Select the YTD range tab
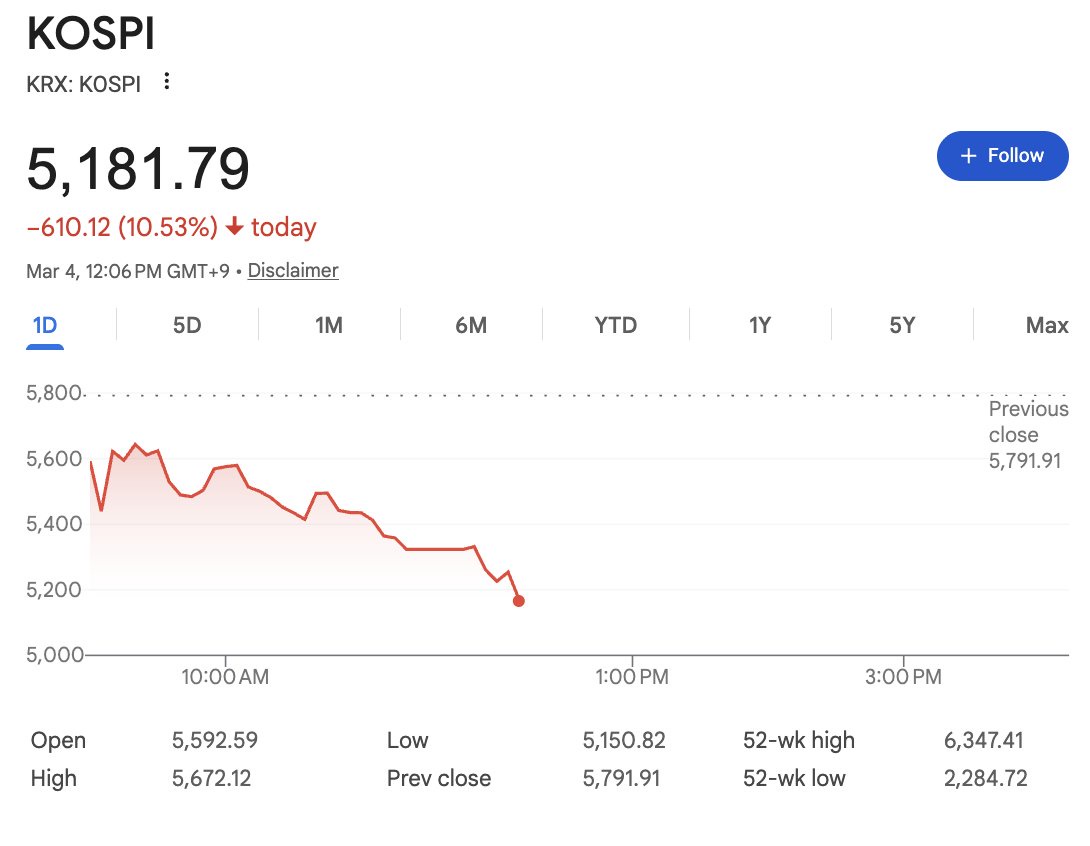The width and height of the screenshot is (1090, 846). click(615, 325)
